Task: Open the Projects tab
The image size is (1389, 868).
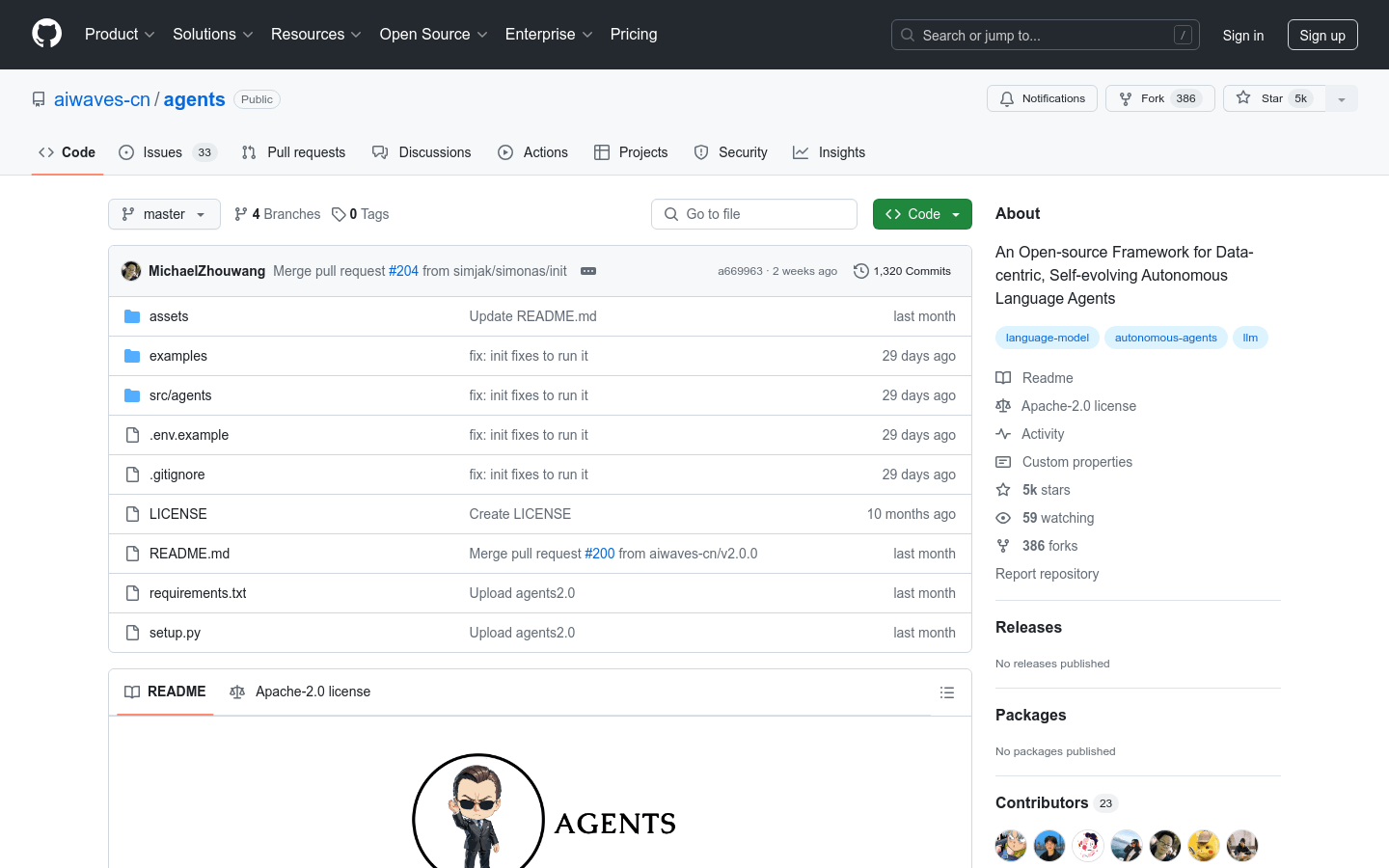Action: tap(631, 152)
